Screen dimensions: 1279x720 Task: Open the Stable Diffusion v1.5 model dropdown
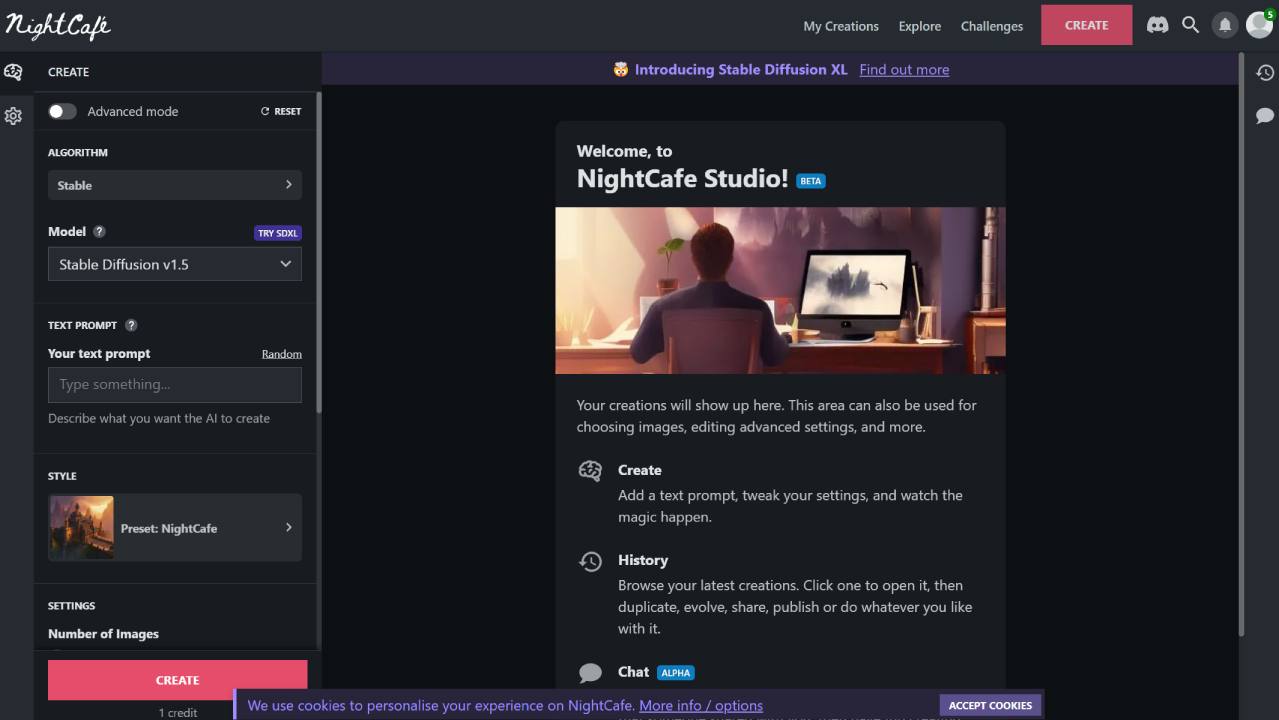point(175,264)
